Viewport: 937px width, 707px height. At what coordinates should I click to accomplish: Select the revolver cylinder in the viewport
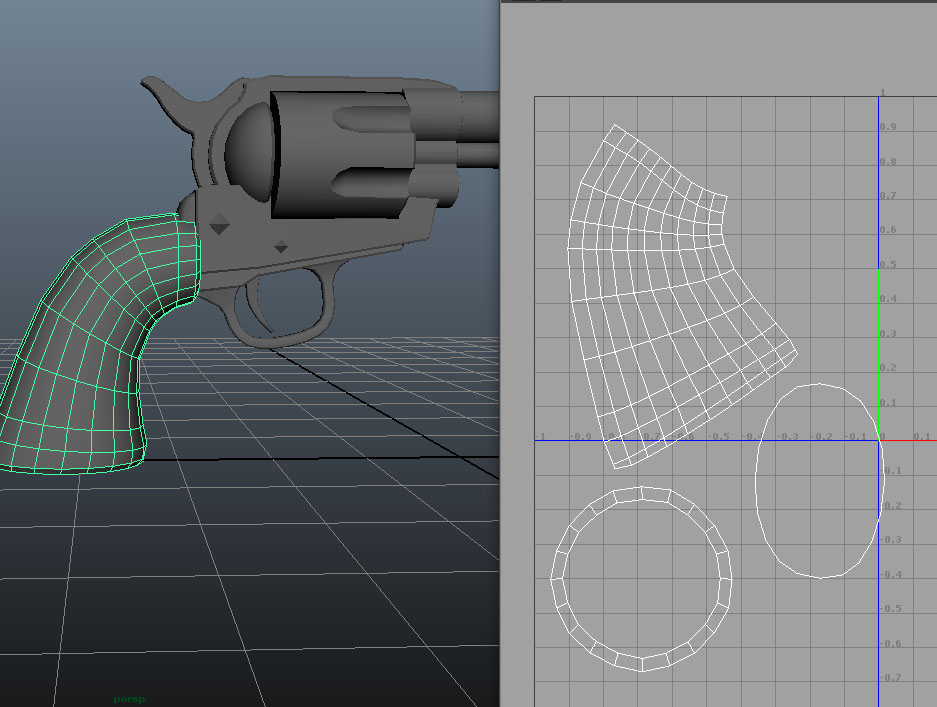tap(330, 150)
